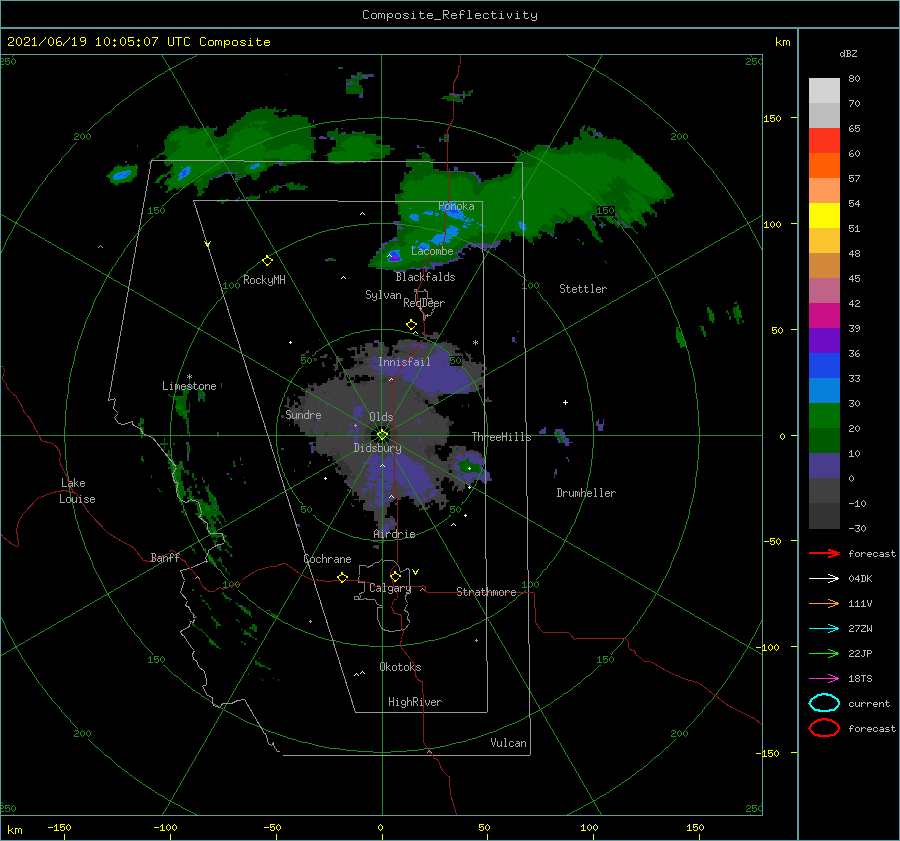Screen dimensions: 900x841
Task: Click the yellow 51 dBZ color swatch
Action: (824, 216)
